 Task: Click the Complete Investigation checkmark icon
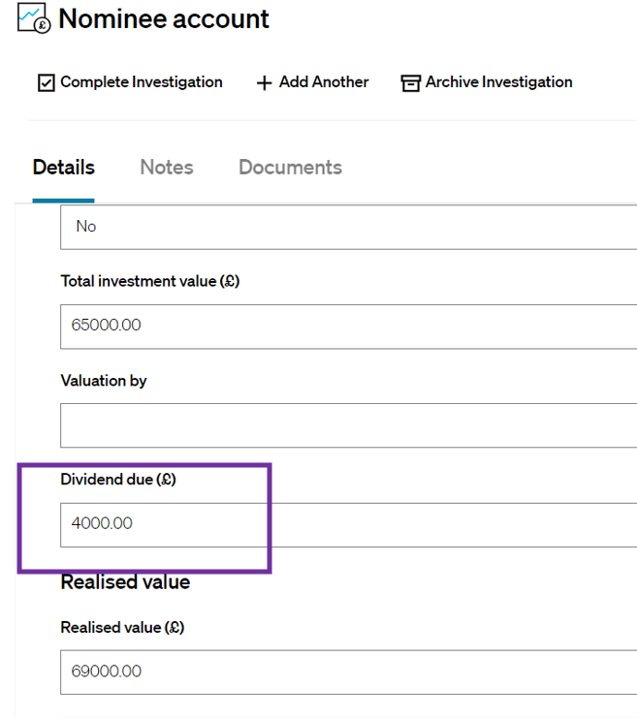click(46, 83)
